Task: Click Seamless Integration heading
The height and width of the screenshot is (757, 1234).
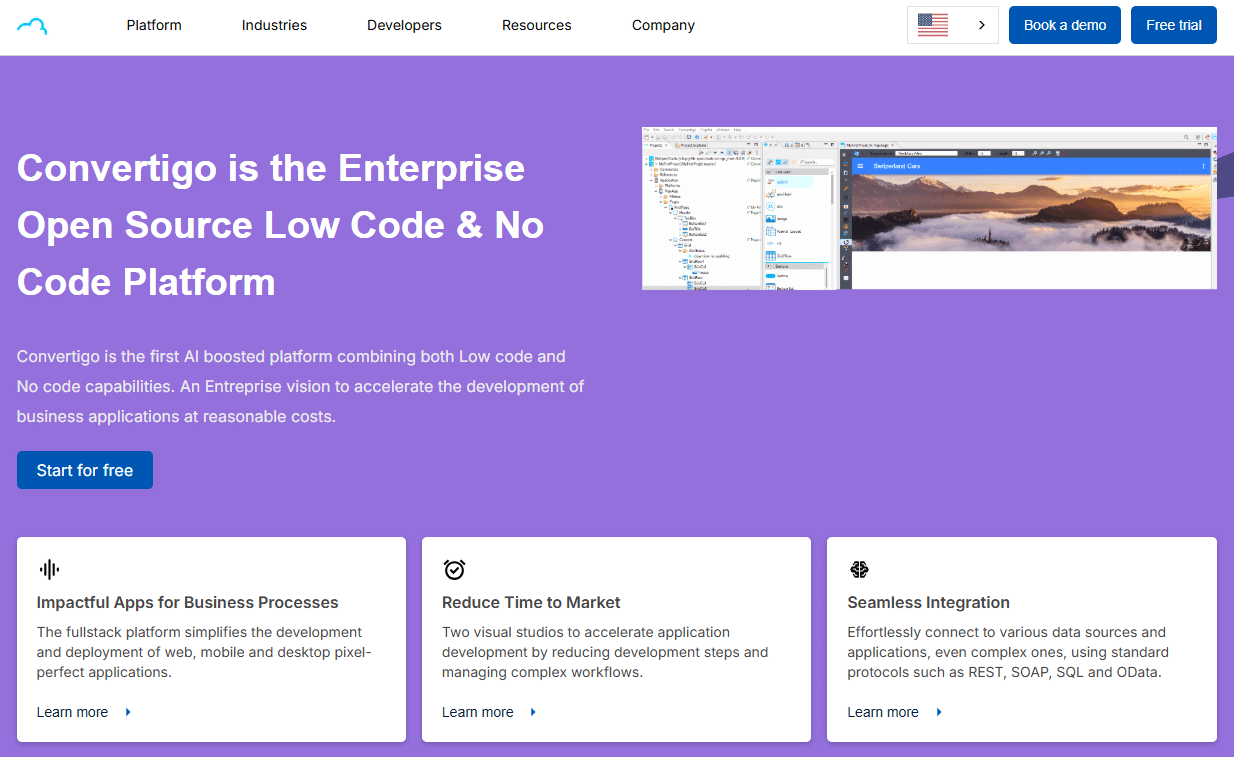Action: (x=928, y=602)
